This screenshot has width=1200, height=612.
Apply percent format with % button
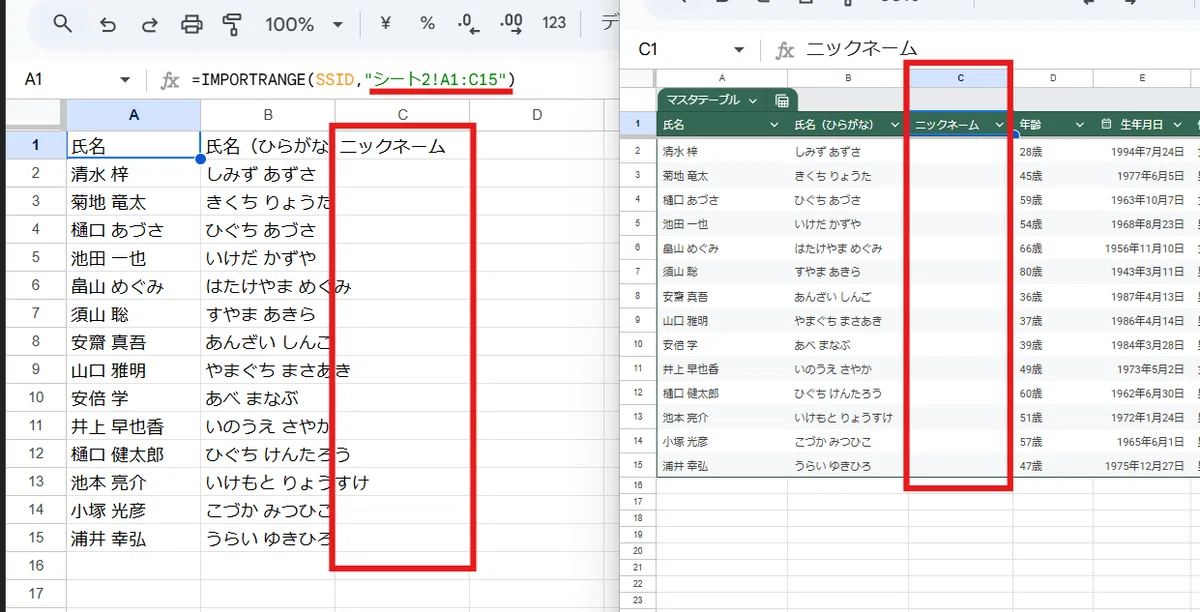(x=427, y=23)
